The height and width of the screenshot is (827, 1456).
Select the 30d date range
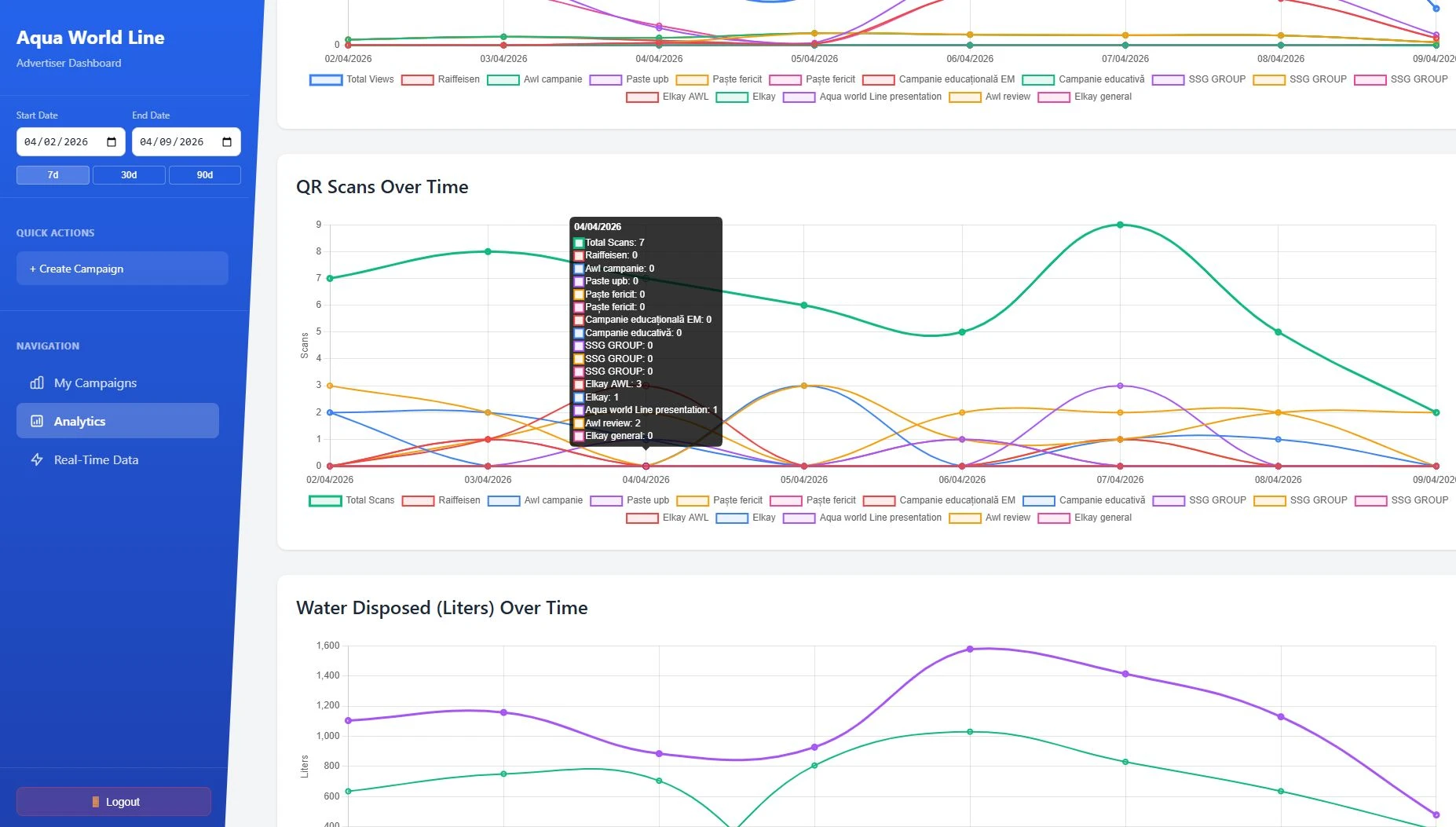pyautogui.click(x=129, y=175)
